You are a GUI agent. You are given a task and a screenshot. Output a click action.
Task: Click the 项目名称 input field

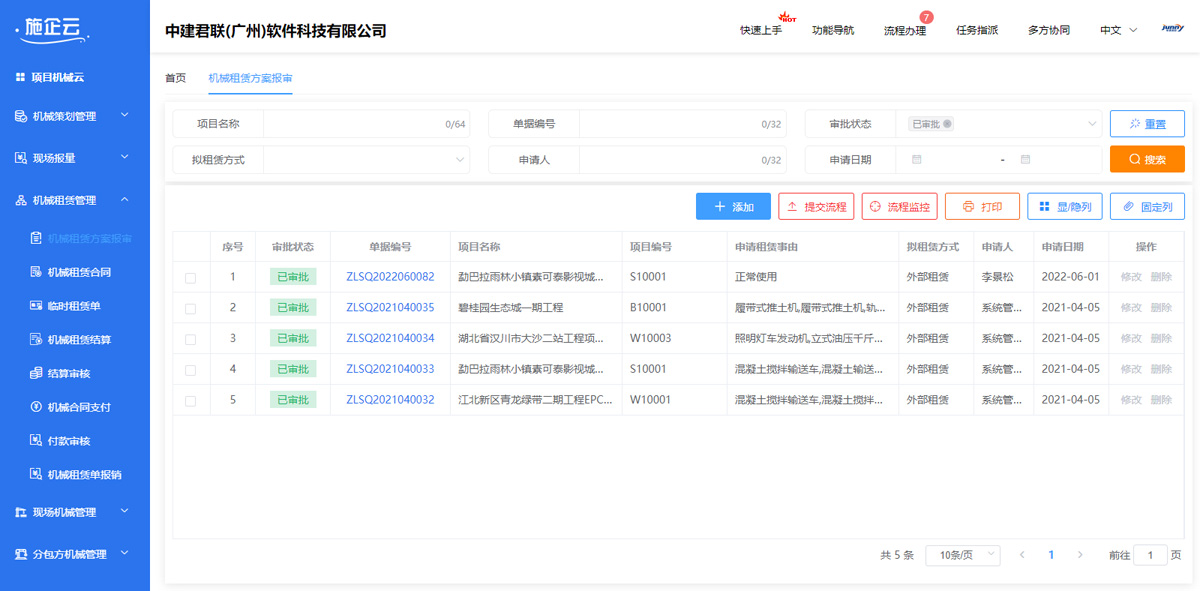(x=366, y=124)
